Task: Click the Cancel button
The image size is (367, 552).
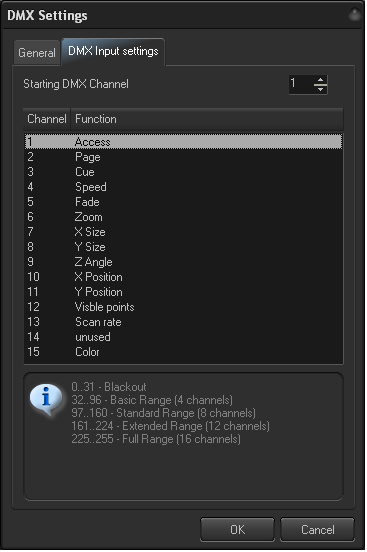Action: pos(317,529)
